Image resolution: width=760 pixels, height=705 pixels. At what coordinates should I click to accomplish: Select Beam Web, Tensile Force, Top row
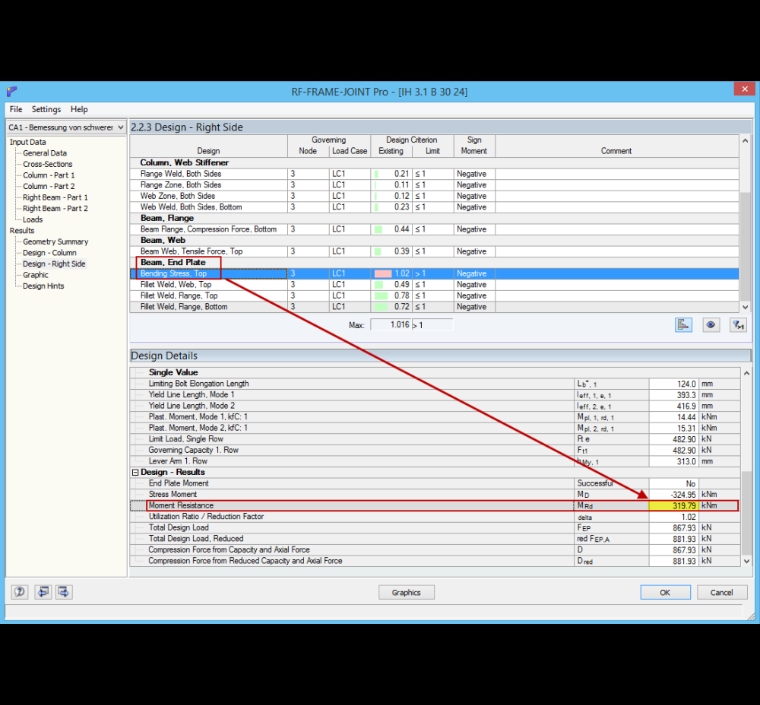[434, 251]
